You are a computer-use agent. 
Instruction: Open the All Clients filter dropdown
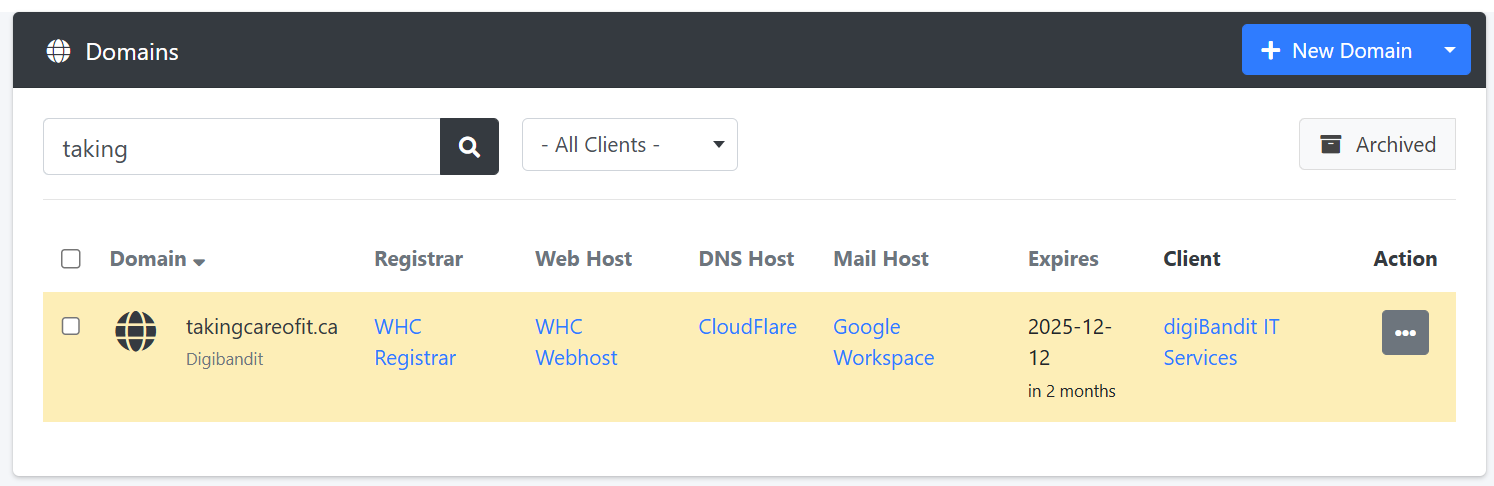click(x=630, y=145)
